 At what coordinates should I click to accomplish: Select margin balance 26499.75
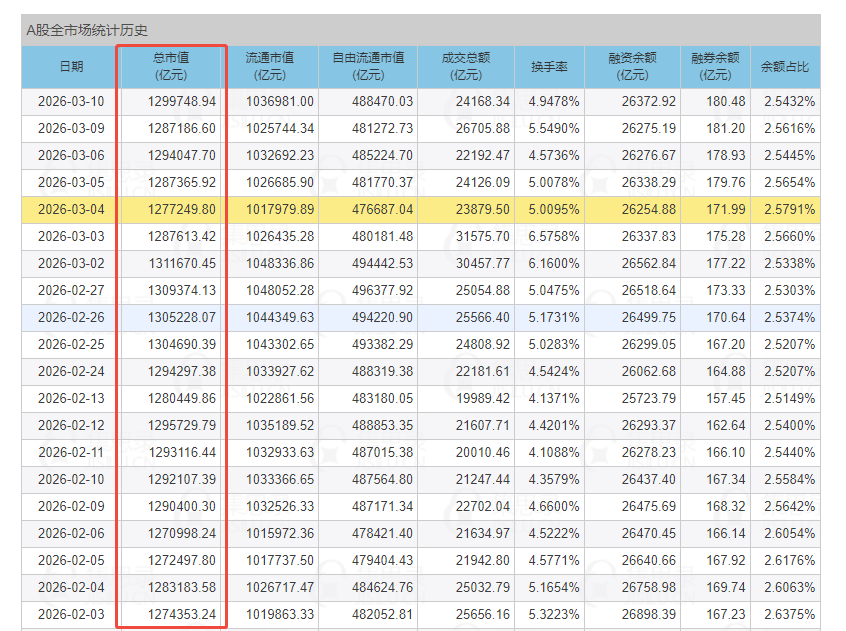point(649,317)
